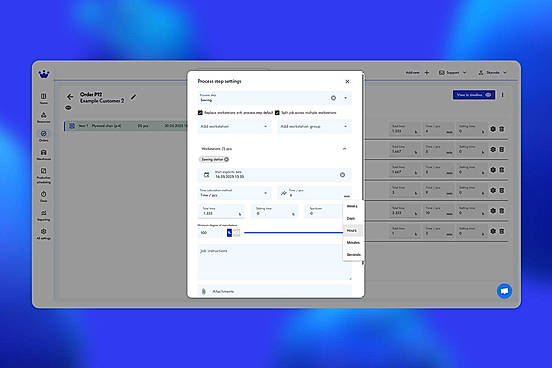Select the percent toggle next to 100
This screenshot has height=368, width=552.
pos(229,233)
